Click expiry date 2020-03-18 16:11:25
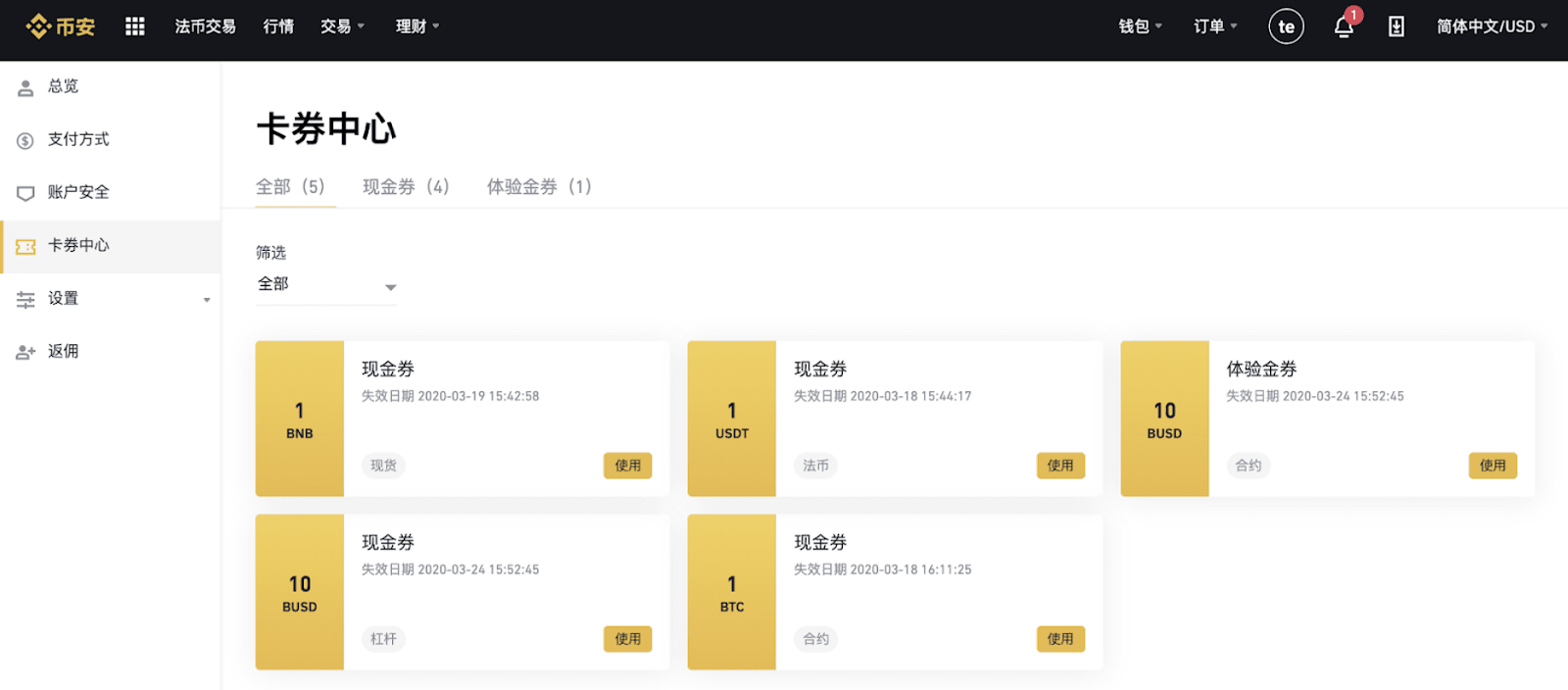The width and height of the screenshot is (1568, 690). [910, 569]
